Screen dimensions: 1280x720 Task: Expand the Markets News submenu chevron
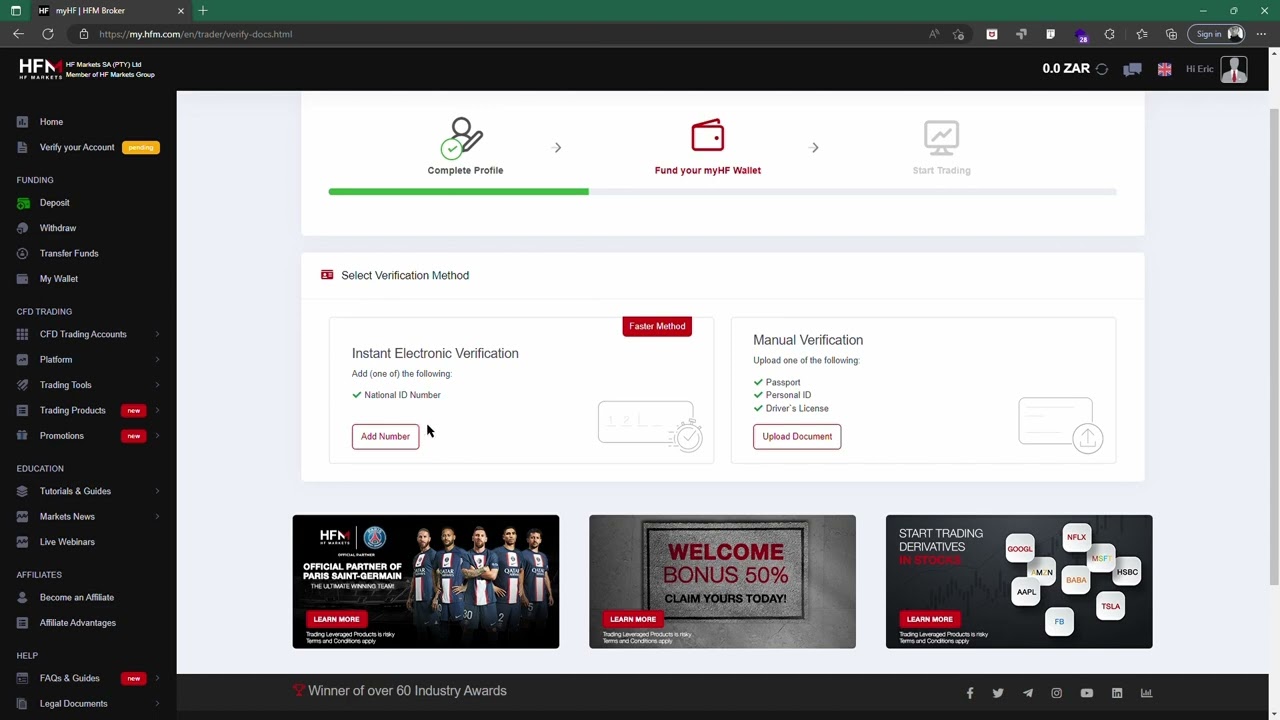point(157,516)
